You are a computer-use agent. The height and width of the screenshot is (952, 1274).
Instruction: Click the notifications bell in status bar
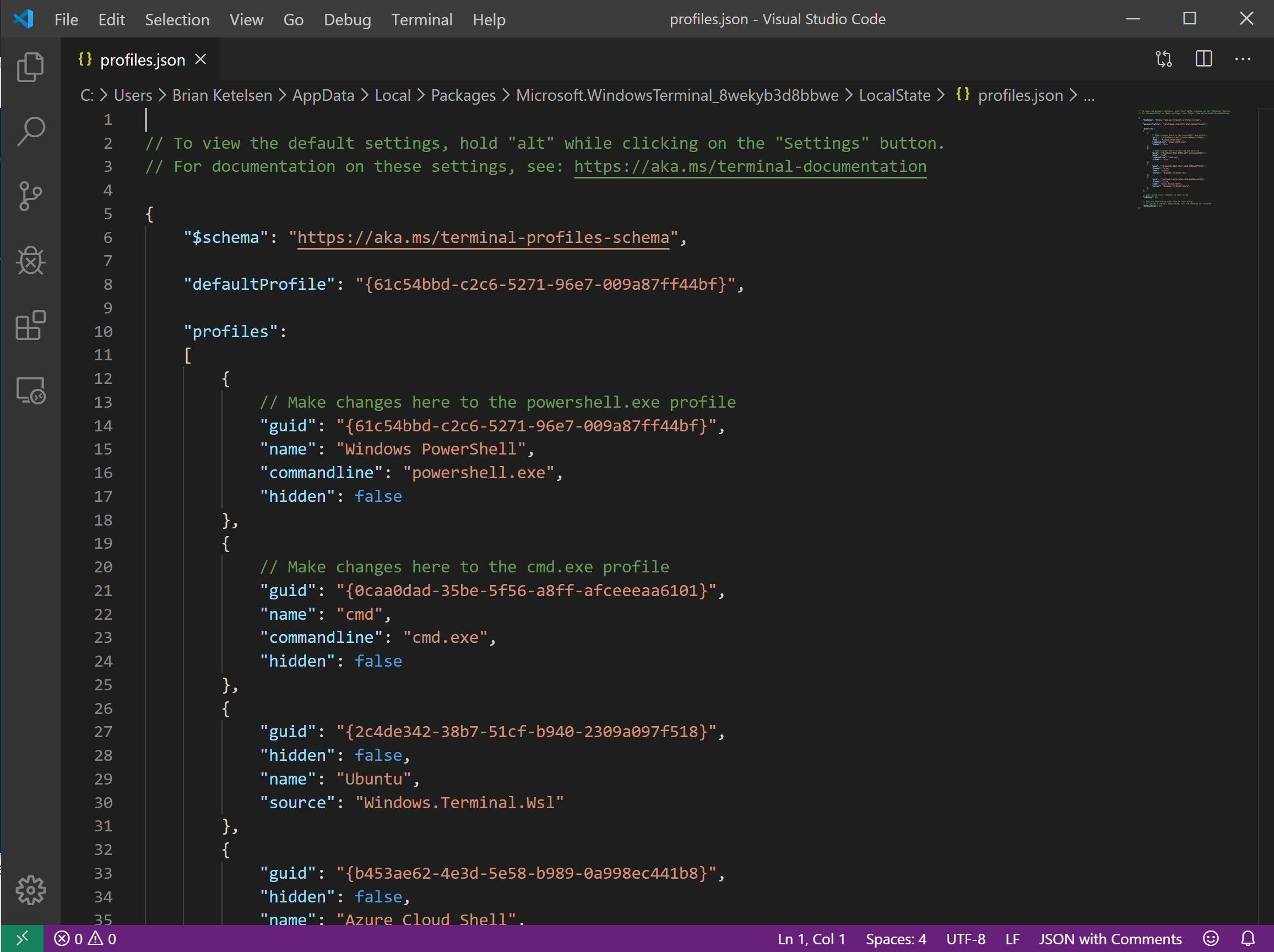1248,939
